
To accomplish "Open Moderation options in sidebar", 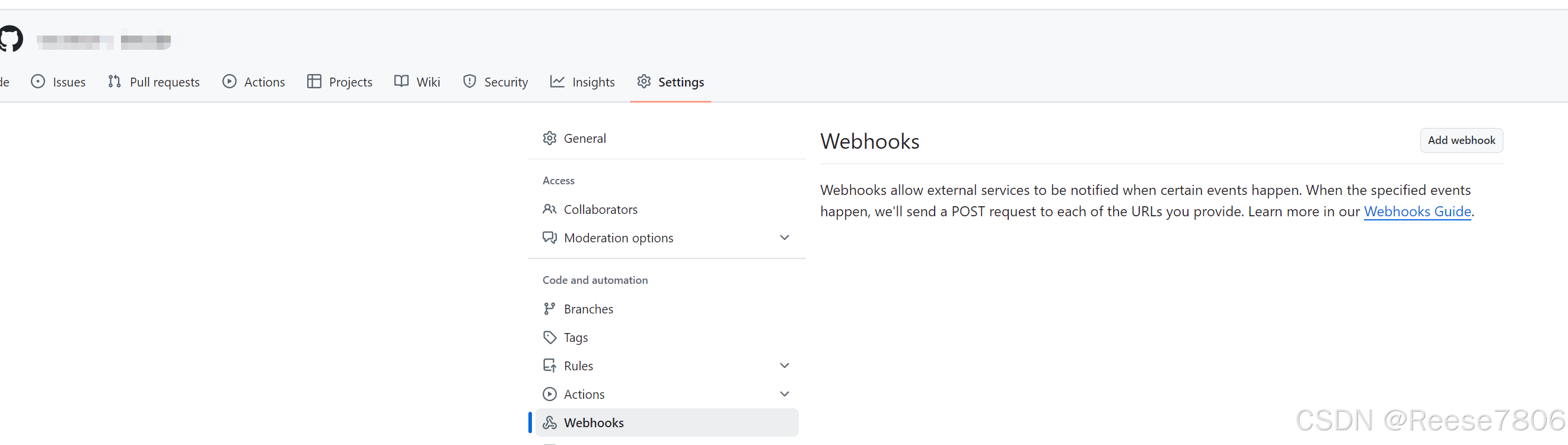I will pyautogui.click(x=667, y=238).
